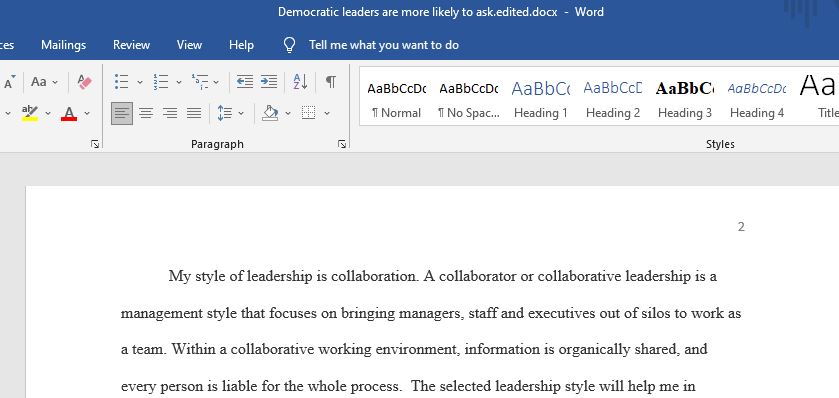The image size is (839, 398).
Task: Open the Review tab
Action: click(x=131, y=45)
